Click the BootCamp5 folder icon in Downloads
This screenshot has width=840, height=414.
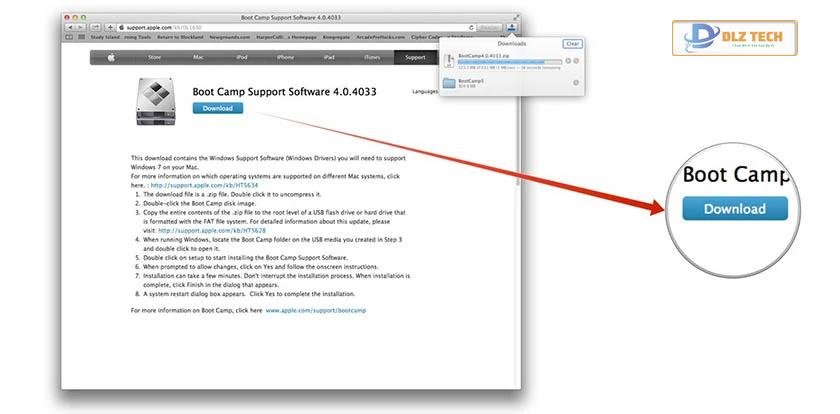449,83
